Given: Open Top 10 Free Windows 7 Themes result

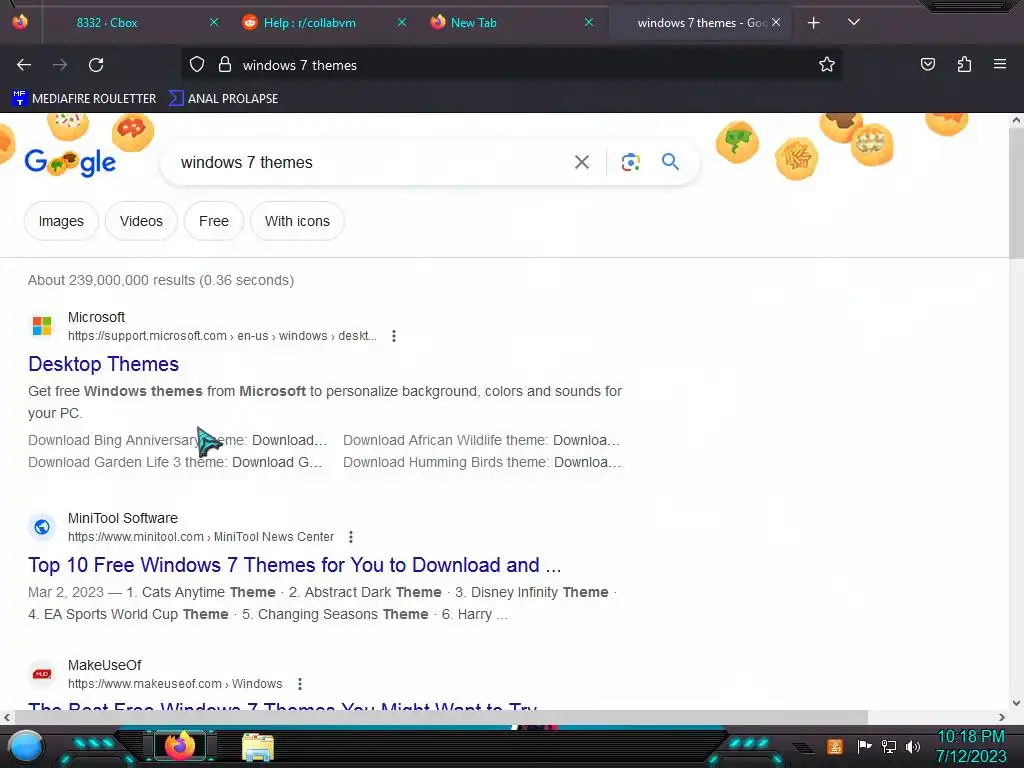Looking at the screenshot, I should (295, 565).
